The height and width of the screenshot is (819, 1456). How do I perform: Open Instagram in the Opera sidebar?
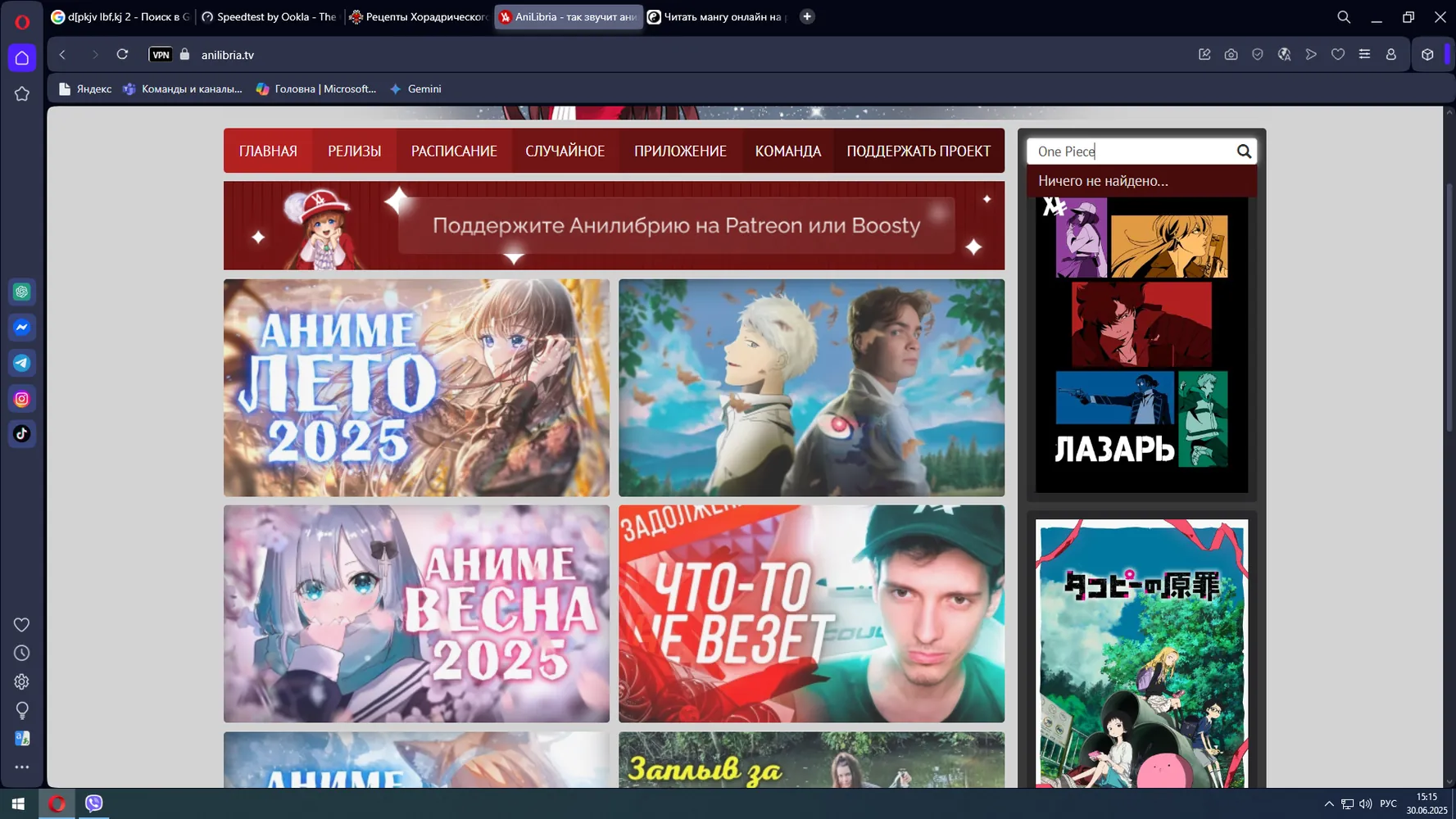click(x=22, y=399)
